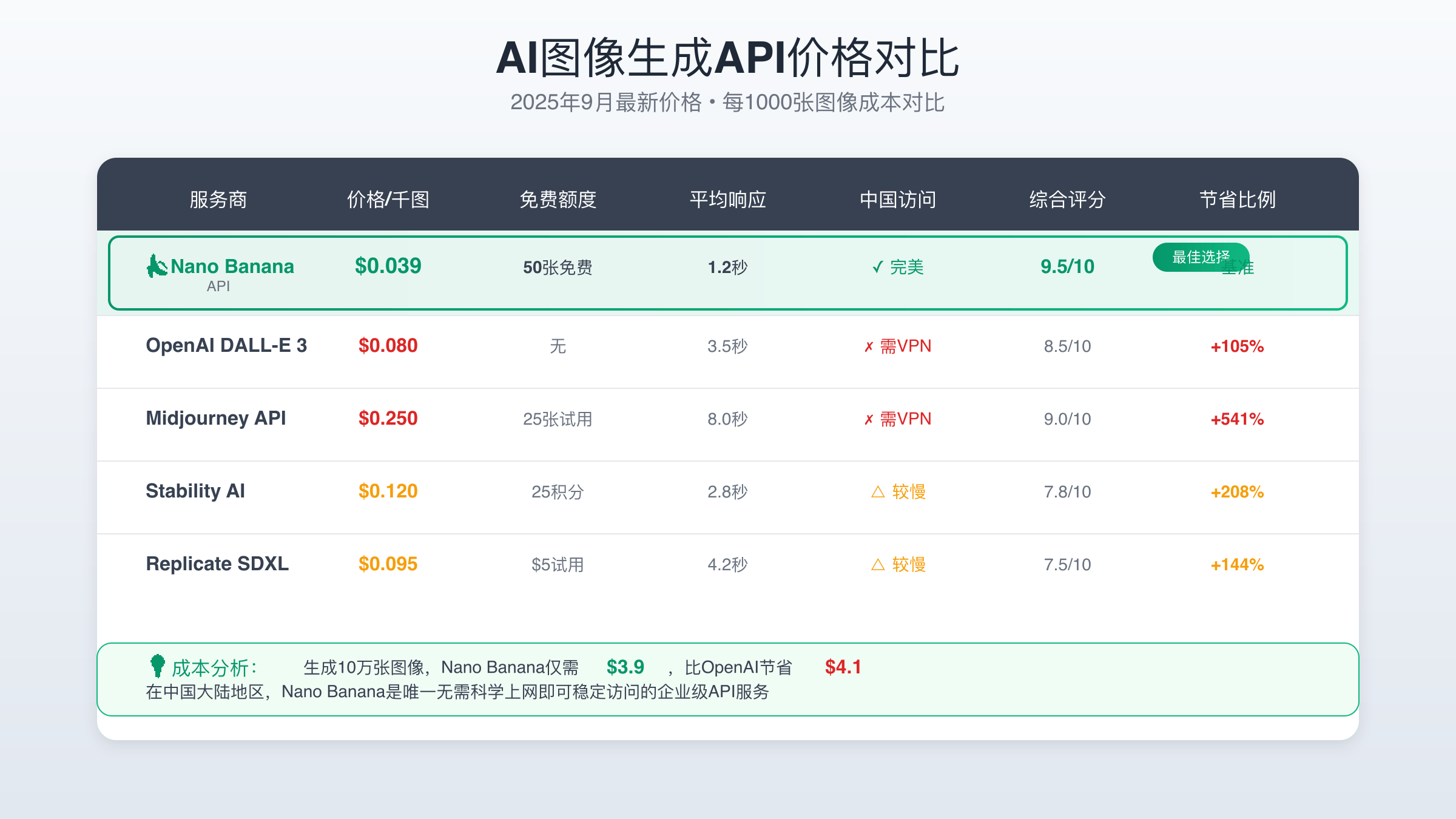Click the OpenAI DALL-E 3 provider name
Screen dimensions: 1456x819
pos(226,345)
